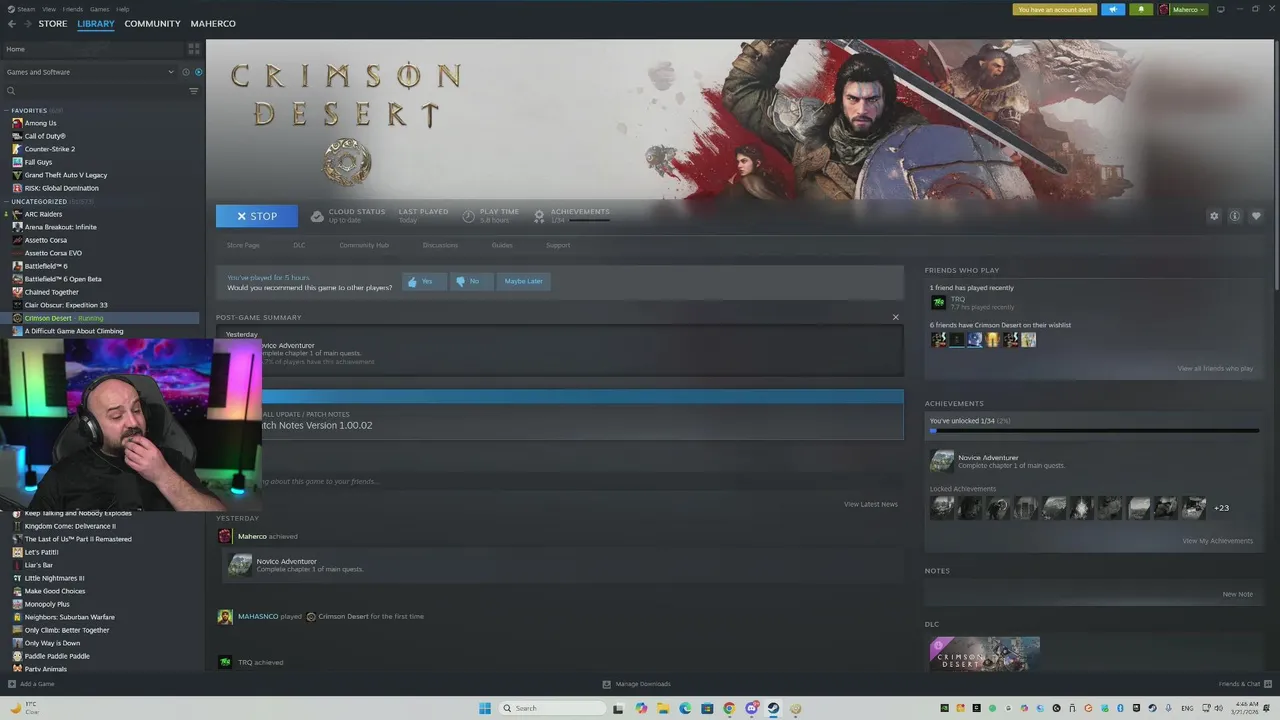1280x720 pixels.
Task: Toggle the ready-to-play filter icon
Action: 198,72
